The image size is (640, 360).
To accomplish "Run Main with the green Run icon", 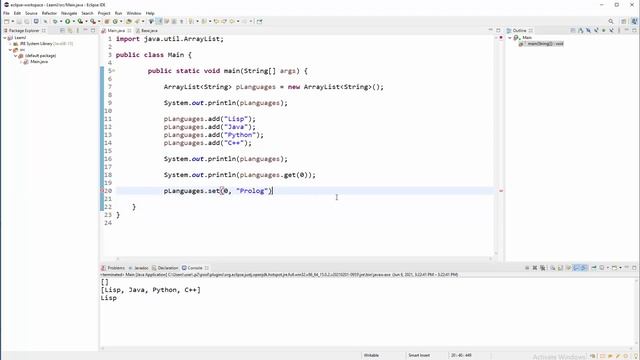I will pyautogui.click(x=67, y=21).
